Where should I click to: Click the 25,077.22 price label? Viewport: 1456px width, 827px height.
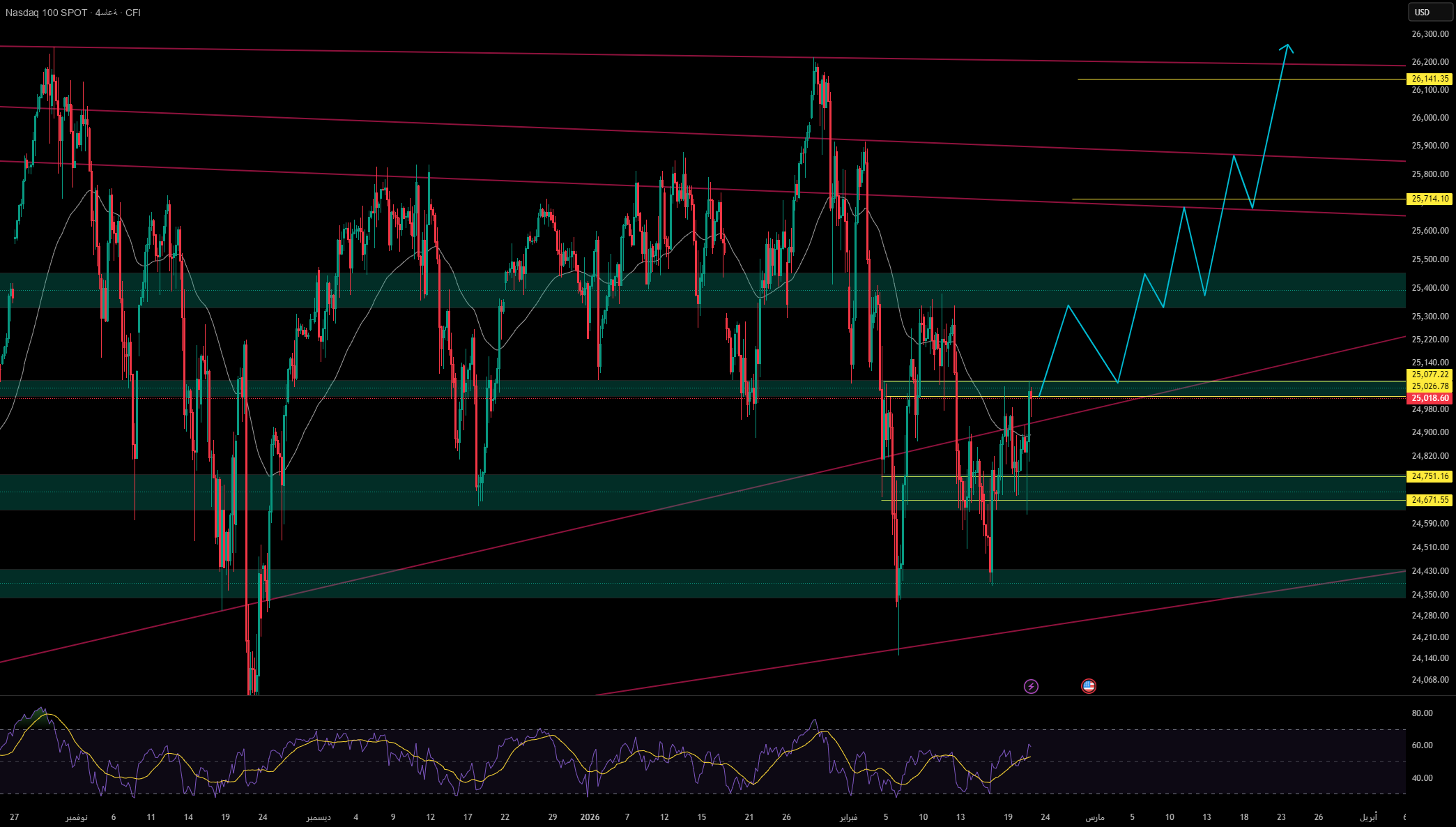tap(1430, 374)
